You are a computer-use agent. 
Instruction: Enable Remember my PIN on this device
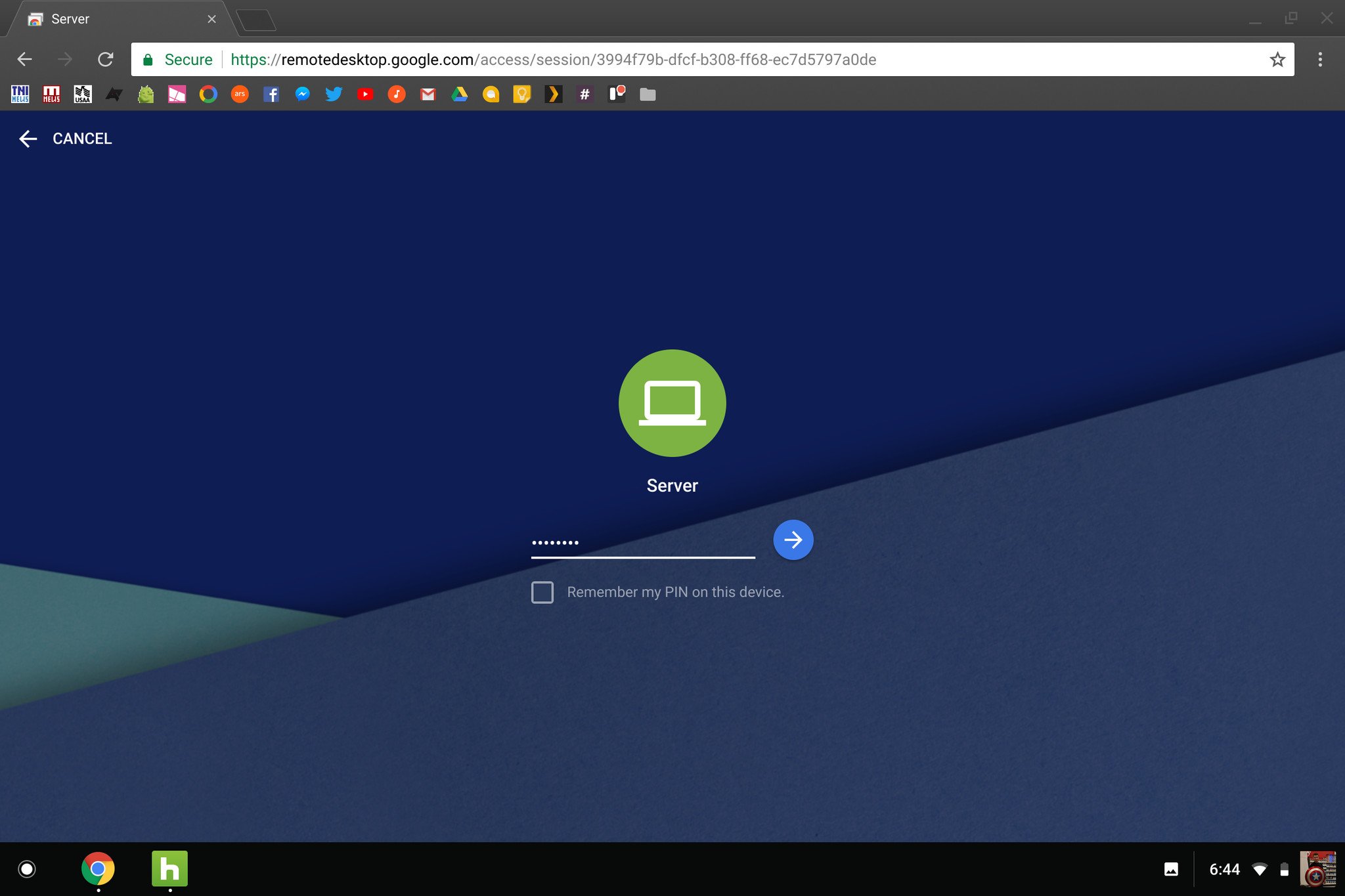click(542, 592)
